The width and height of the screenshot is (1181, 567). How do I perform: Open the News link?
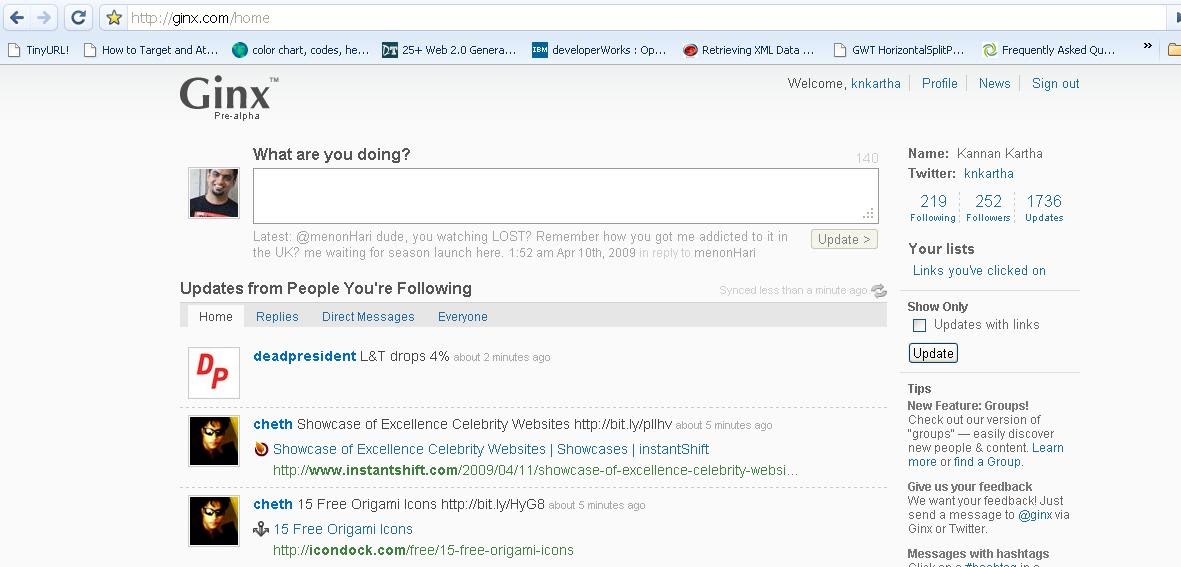(x=994, y=84)
